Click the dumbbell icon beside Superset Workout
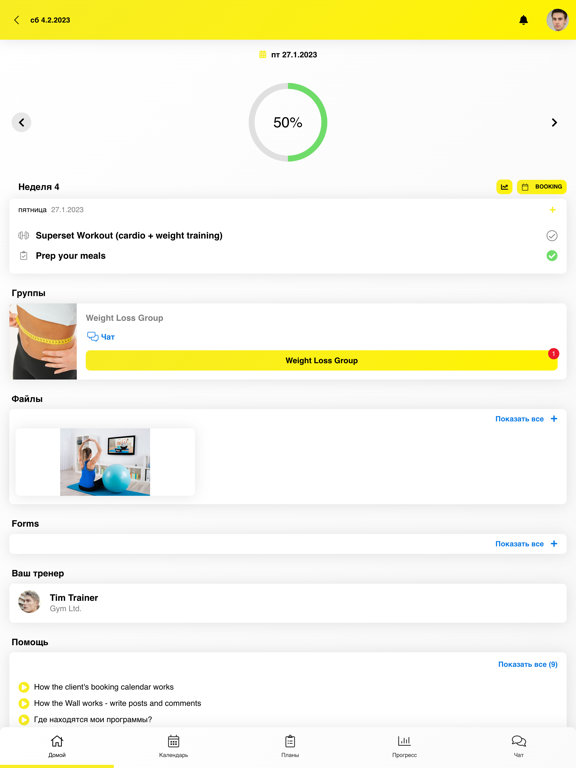The image size is (576, 768). pos(24,236)
